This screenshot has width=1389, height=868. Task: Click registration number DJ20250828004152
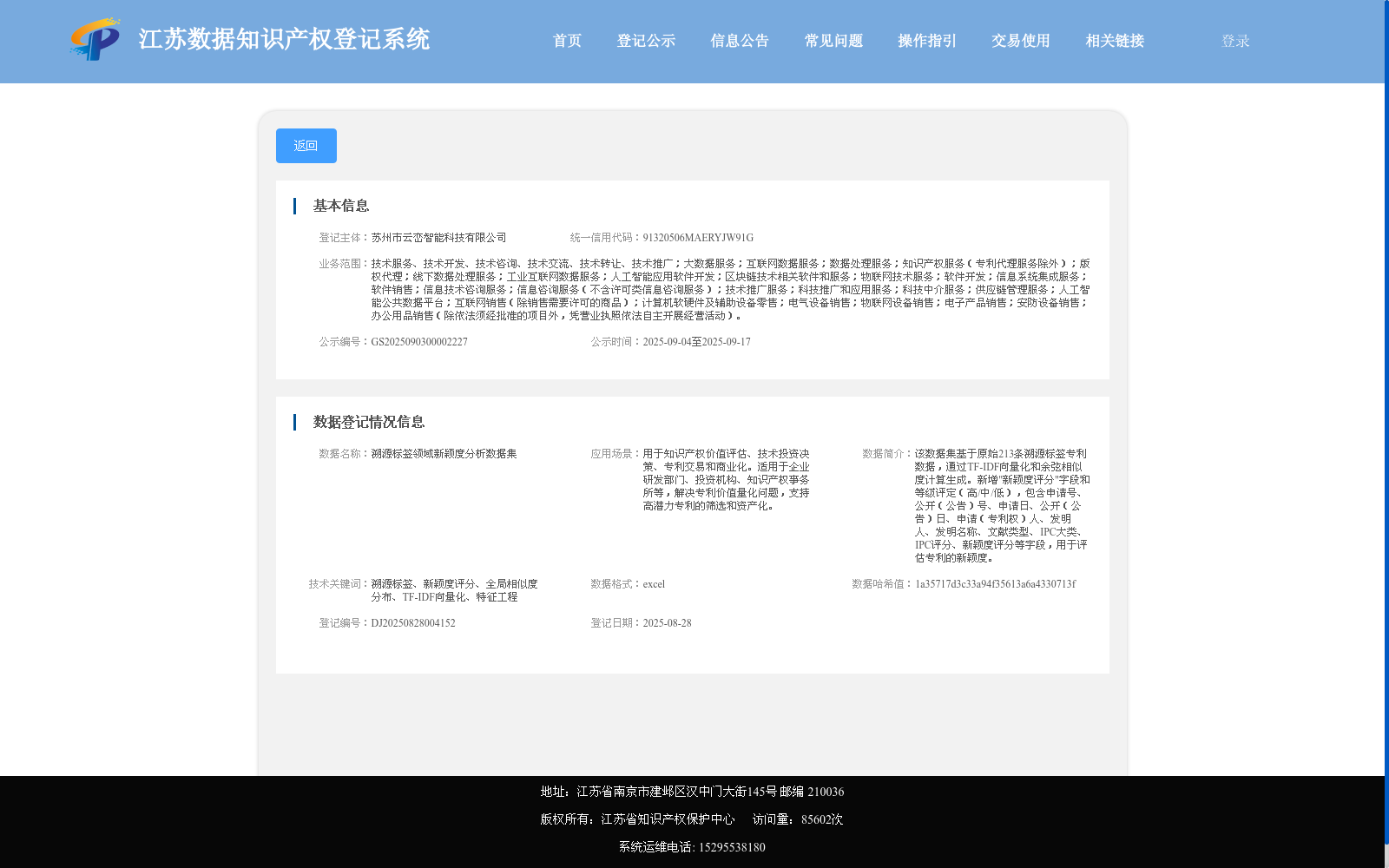tap(413, 623)
